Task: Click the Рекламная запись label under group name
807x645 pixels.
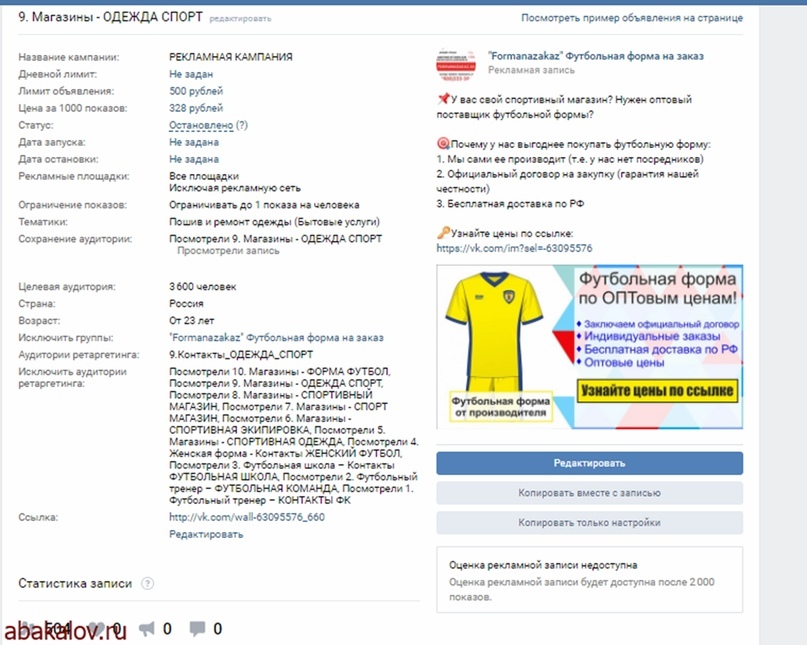Action: [x=531, y=70]
